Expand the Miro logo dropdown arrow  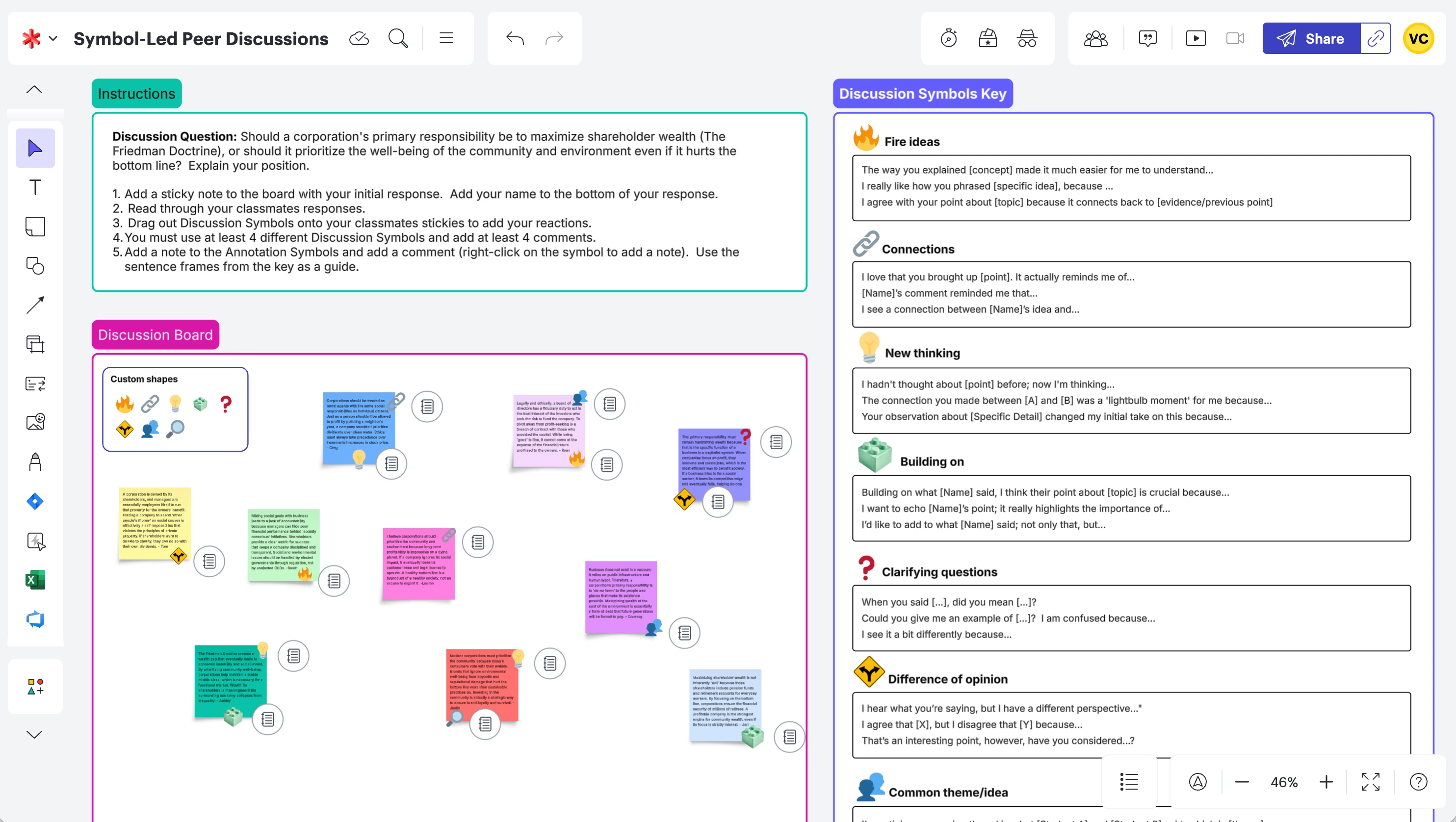(x=53, y=38)
